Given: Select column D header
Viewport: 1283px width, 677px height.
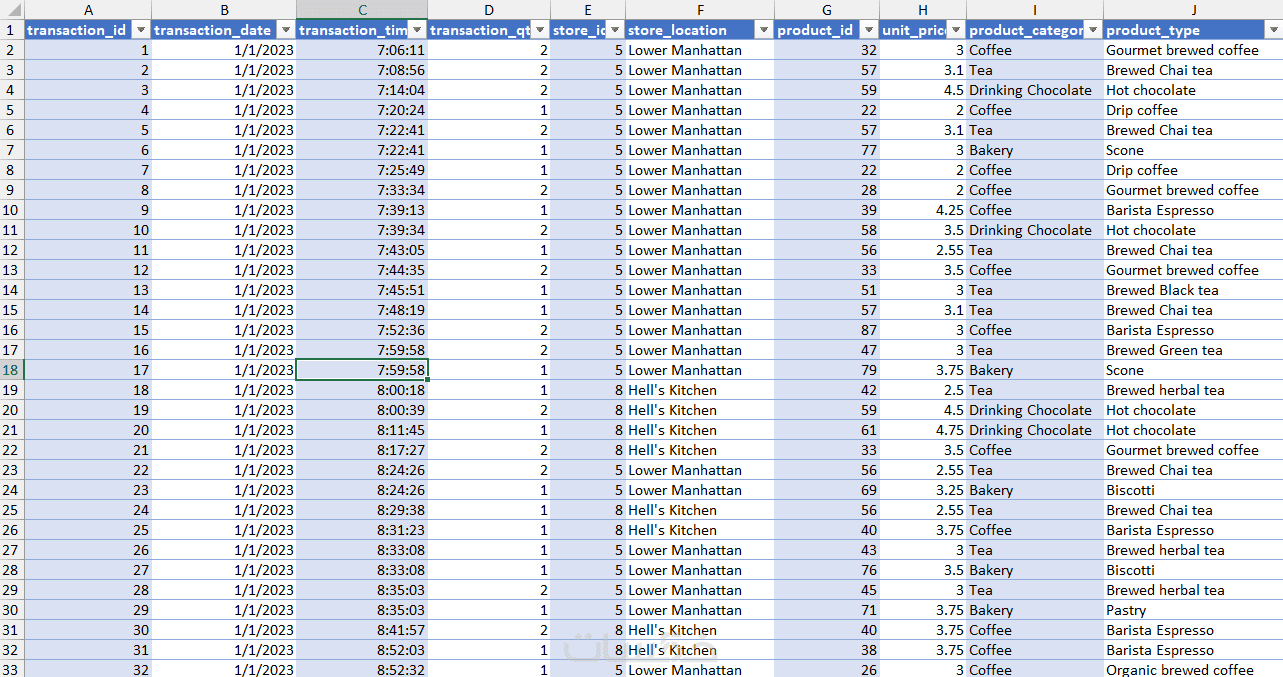Looking at the screenshot, I should (489, 9).
